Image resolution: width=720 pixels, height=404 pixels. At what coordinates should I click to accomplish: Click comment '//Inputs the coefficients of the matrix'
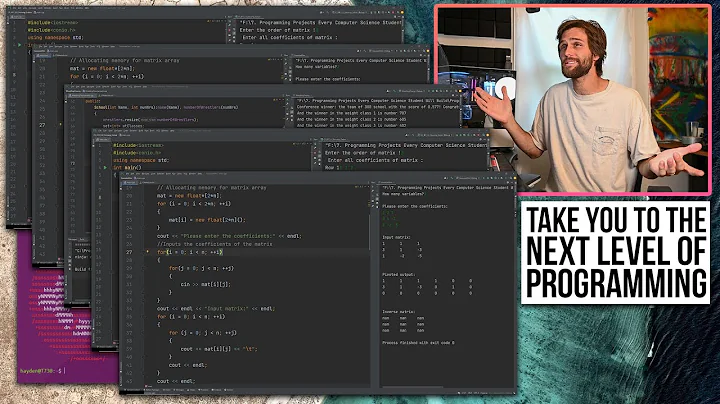tap(215, 244)
